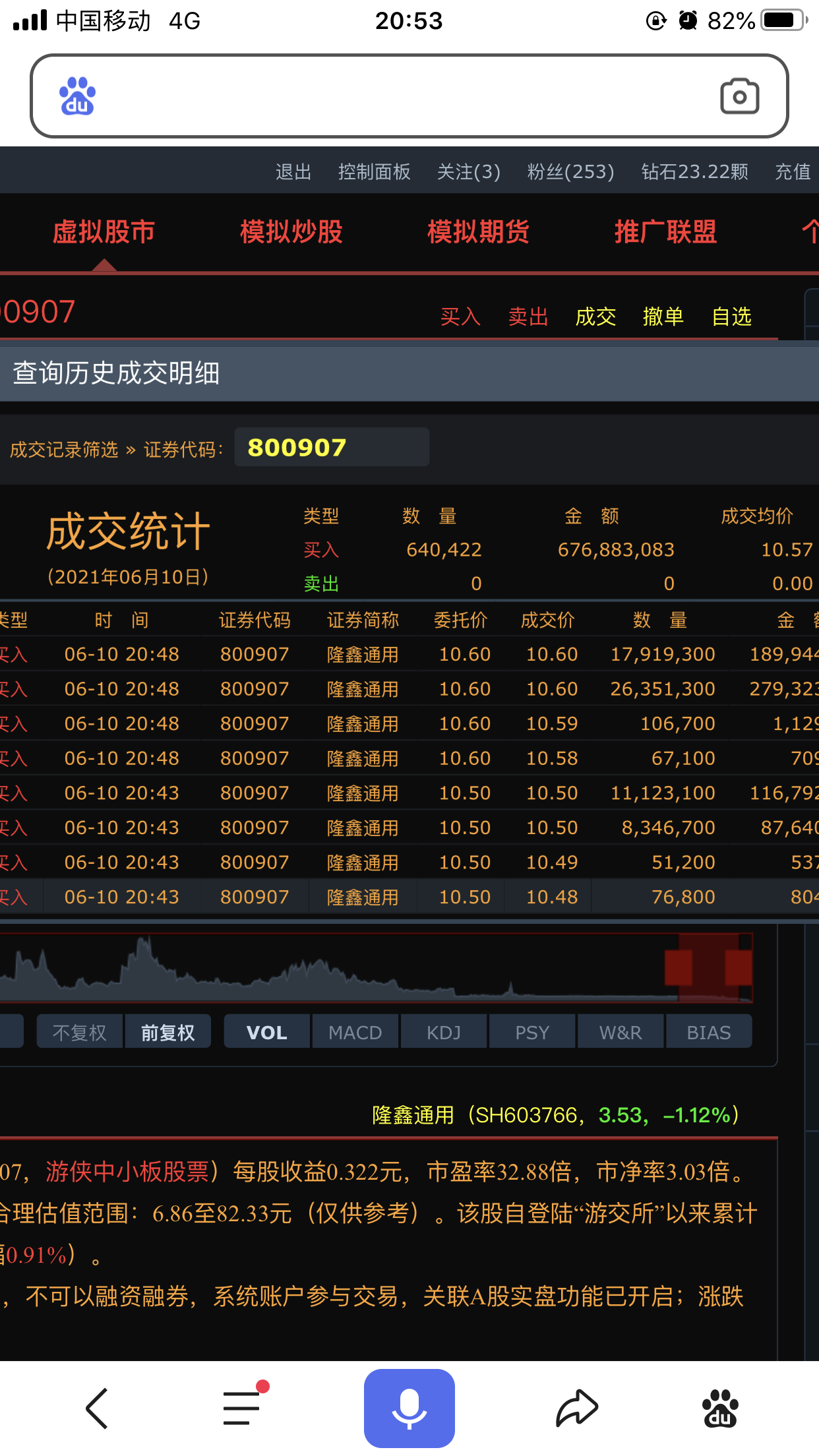
Task: Tap the share arrow icon
Action: 577,1408
